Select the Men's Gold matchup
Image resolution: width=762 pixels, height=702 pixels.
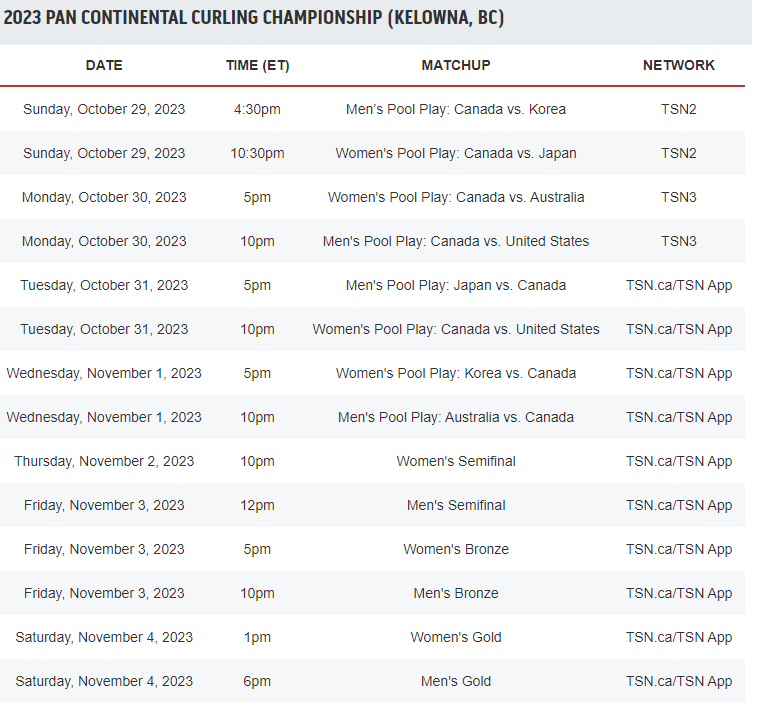[456, 681]
